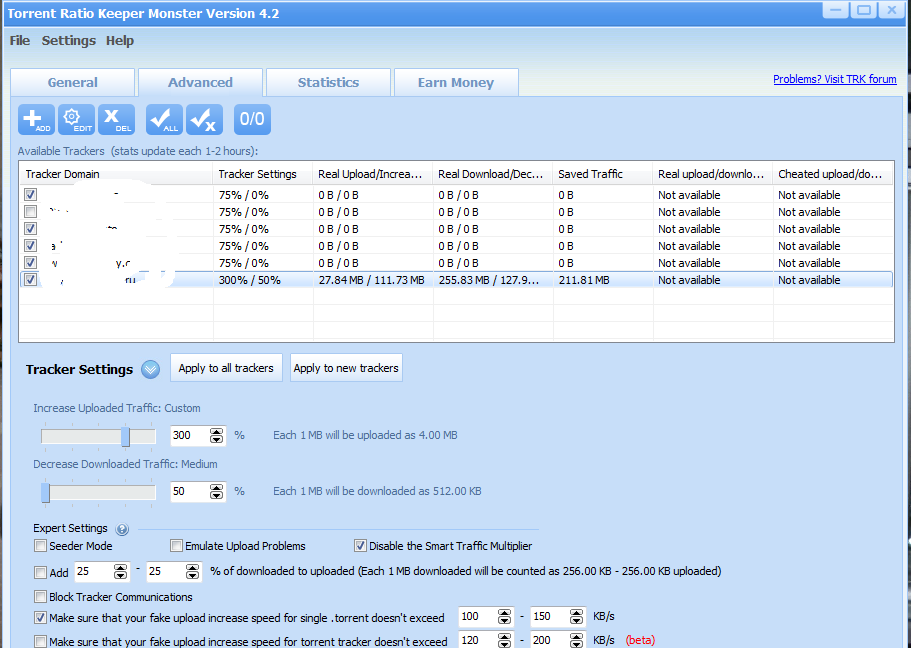The width and height of the screenshot is (911, 648).
Task: Collapse Tracker Settings with blue chevron
Action: point(150,369)
